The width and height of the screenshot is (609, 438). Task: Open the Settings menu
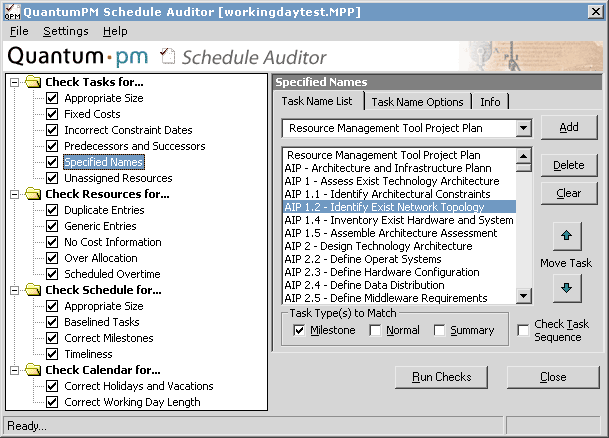tap(66, 31)
